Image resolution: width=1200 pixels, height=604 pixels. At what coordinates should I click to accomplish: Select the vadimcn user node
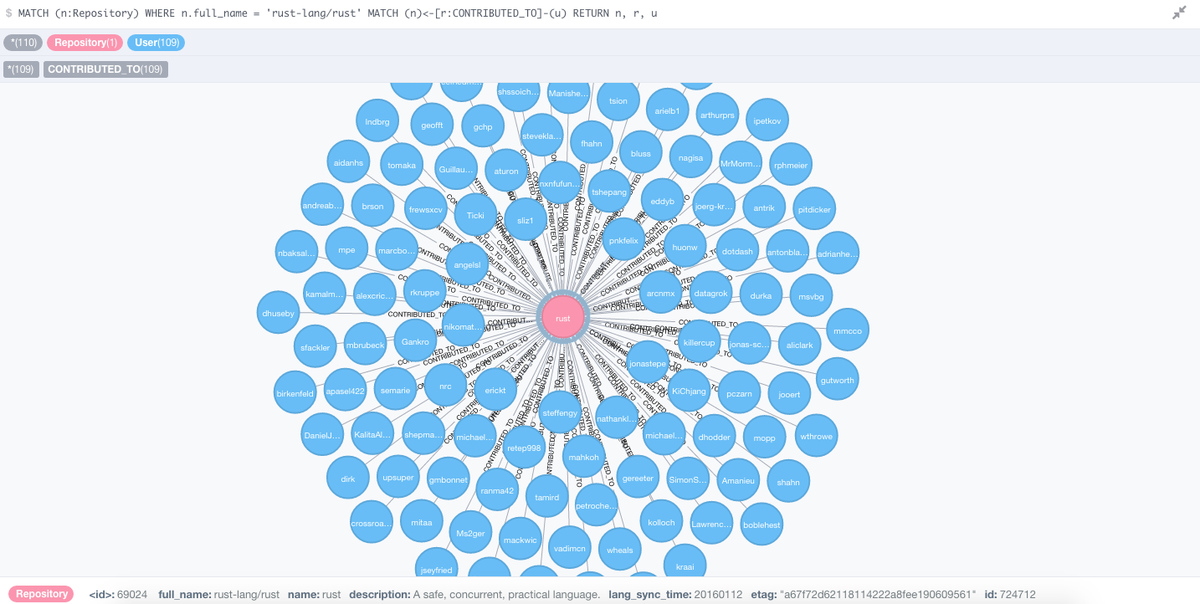pos(570,548)
